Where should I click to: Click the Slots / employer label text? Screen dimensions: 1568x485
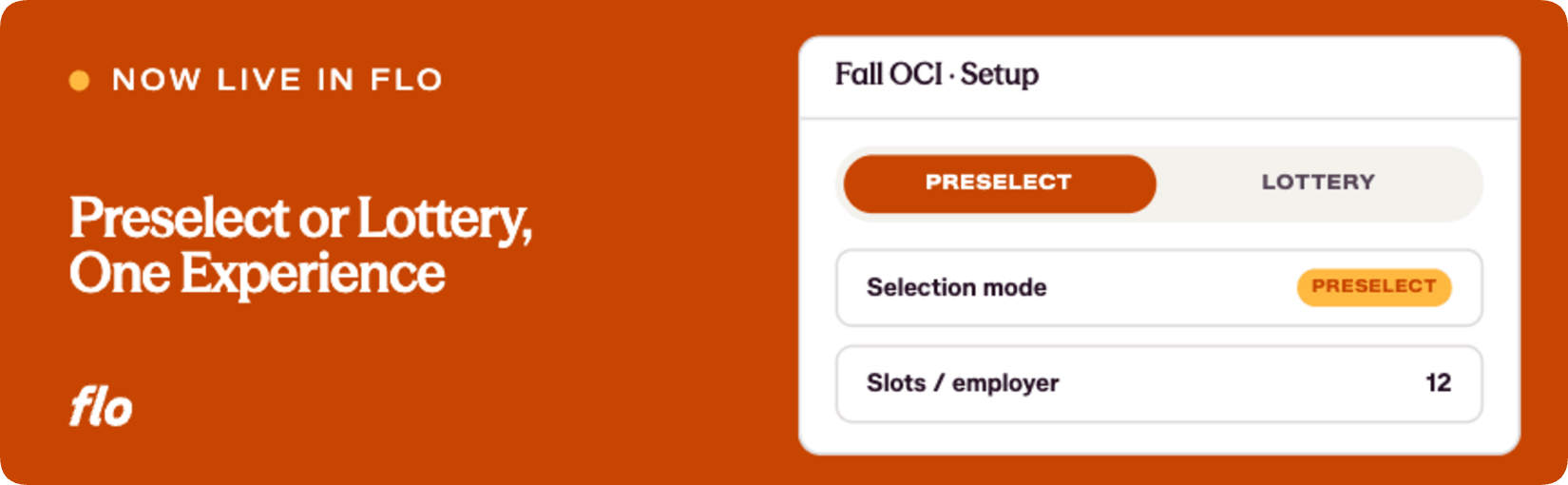pos(963,383)
